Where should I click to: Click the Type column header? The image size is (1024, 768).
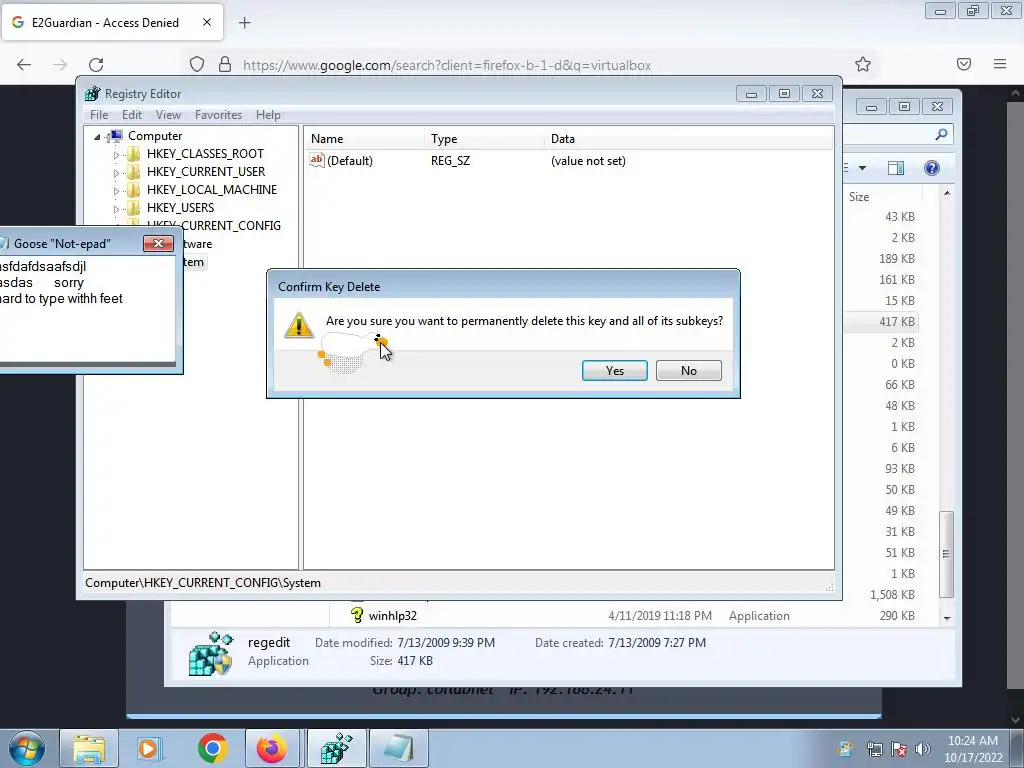pos(484,138)
